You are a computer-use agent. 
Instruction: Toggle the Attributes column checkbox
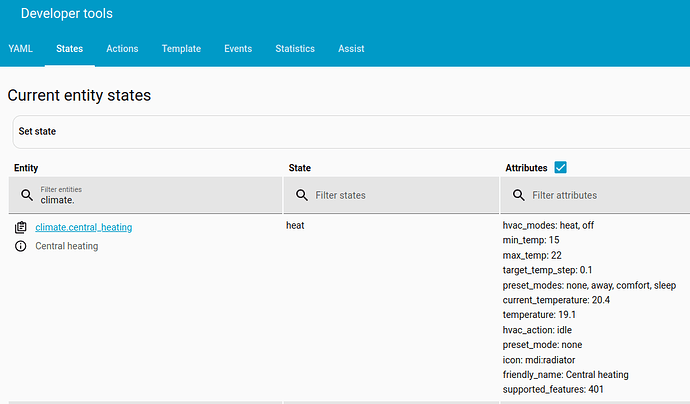tap(560, 168)
